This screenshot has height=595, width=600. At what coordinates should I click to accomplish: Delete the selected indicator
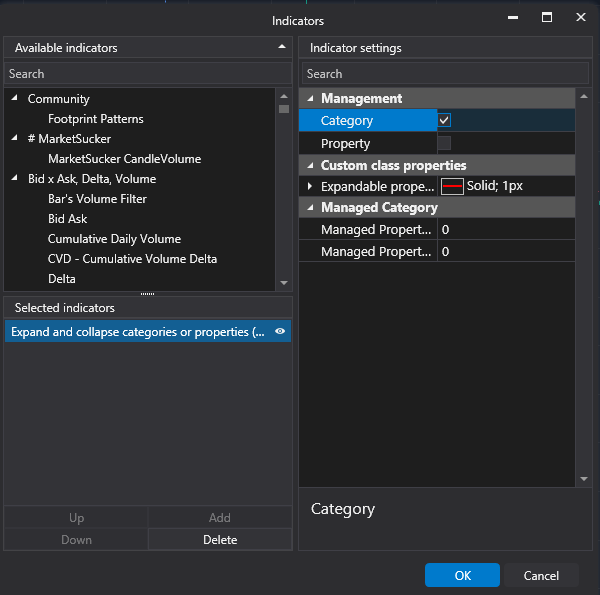tap(220, 540)
